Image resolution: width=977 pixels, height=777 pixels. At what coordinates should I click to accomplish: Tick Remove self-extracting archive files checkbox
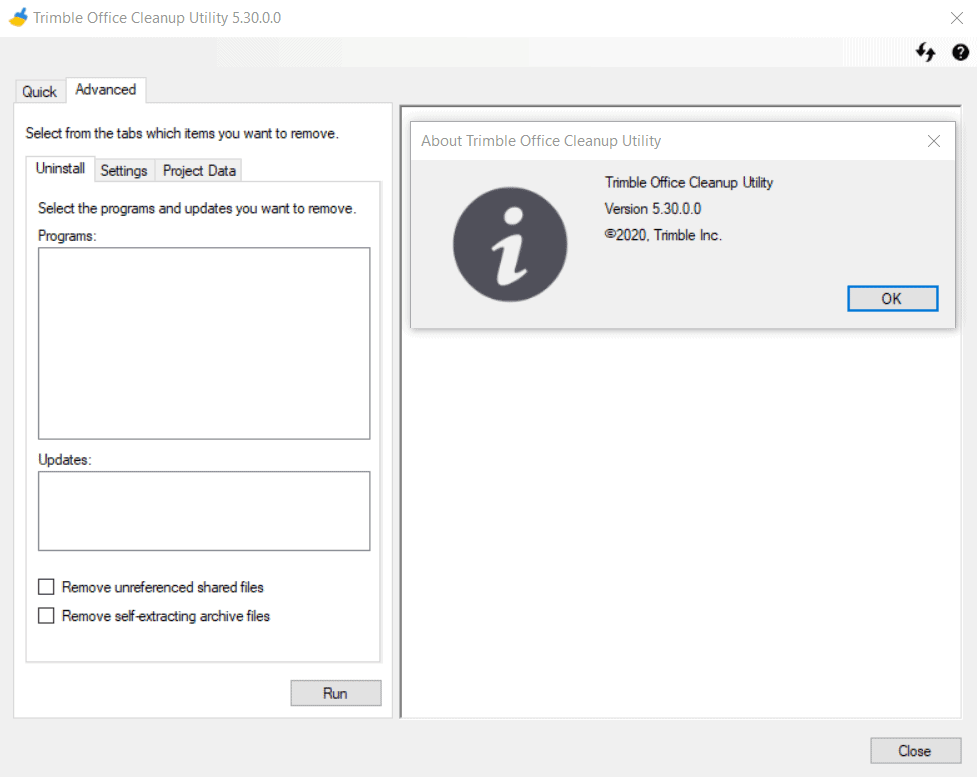46,616
